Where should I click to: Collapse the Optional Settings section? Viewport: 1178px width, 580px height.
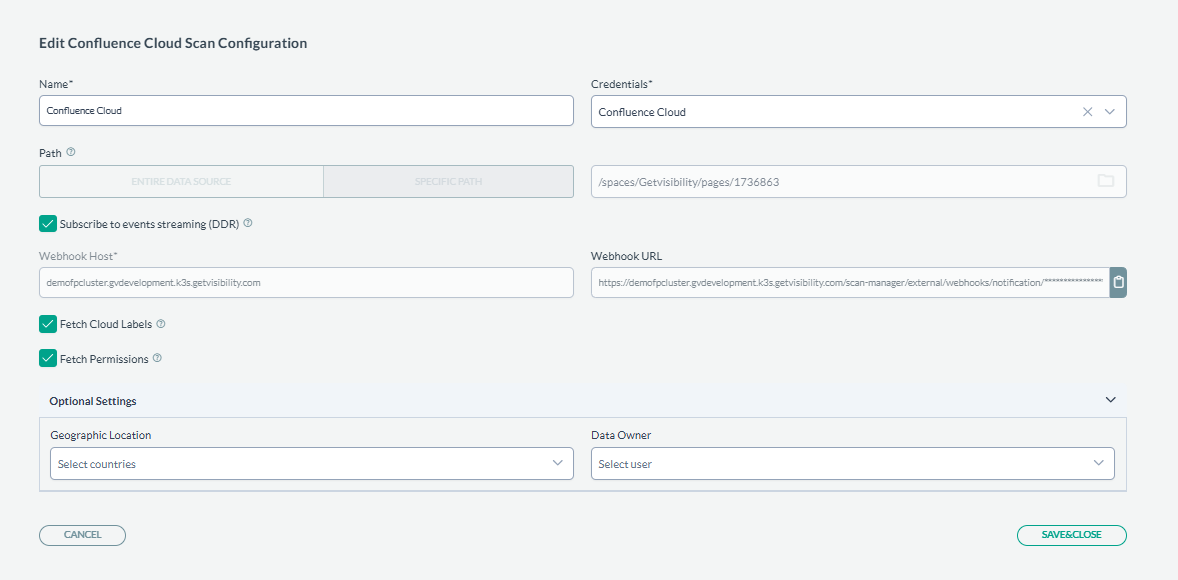pos(1110,400)
